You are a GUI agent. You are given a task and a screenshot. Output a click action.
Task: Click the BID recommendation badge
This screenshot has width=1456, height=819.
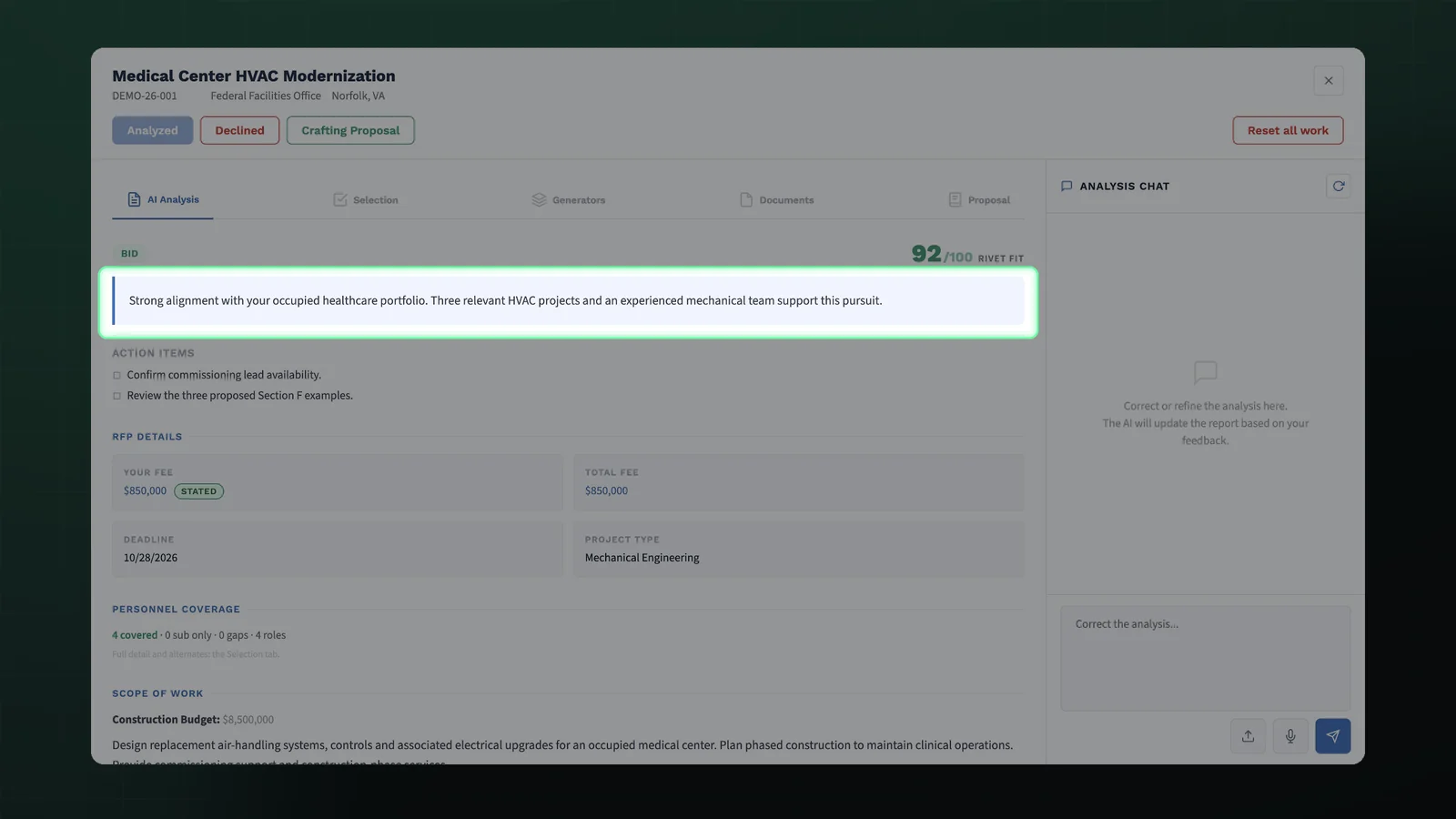pyautogui.click(x=129, y=254)
